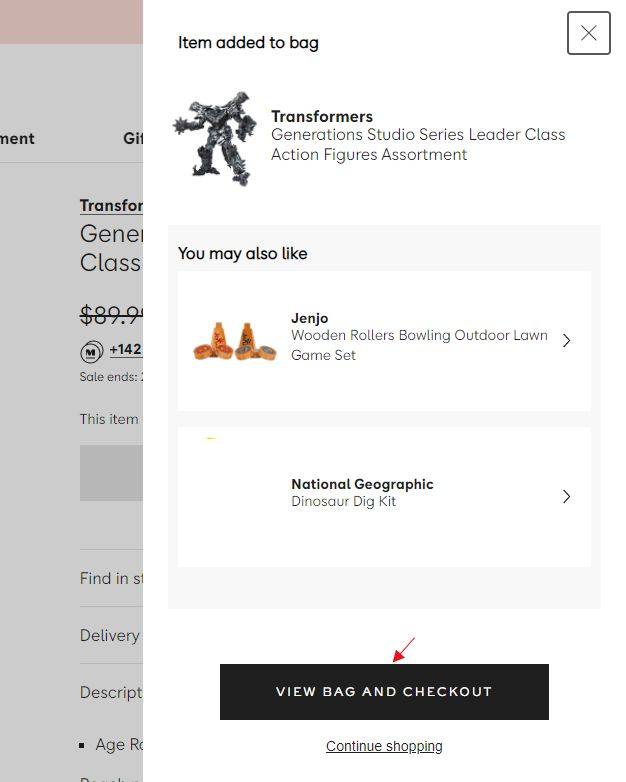Expand the Find in store section
The height and width of the screenshot is (782, 626).
click(111, 578)
